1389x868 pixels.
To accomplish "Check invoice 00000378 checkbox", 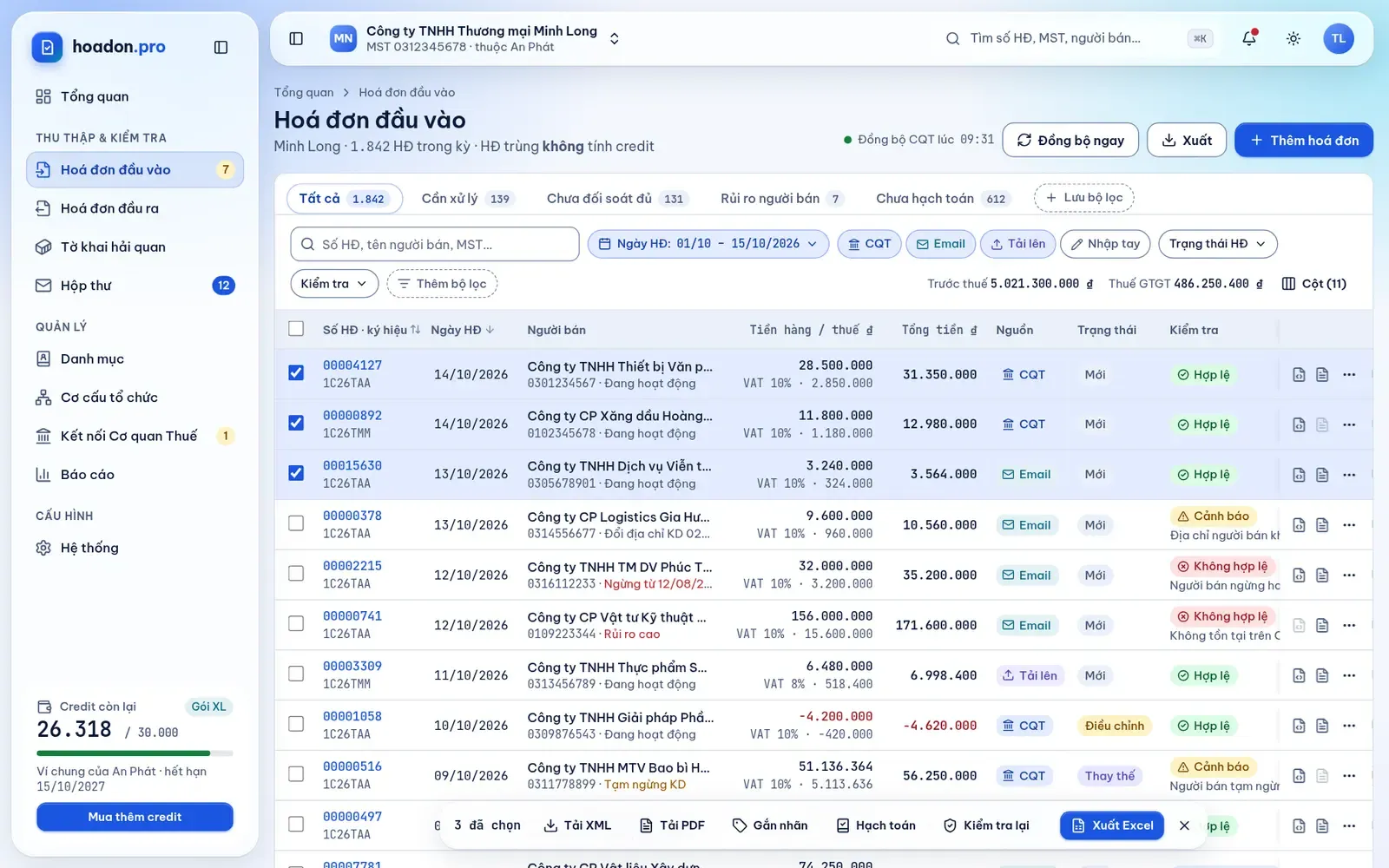I will (x=296, y=523).
